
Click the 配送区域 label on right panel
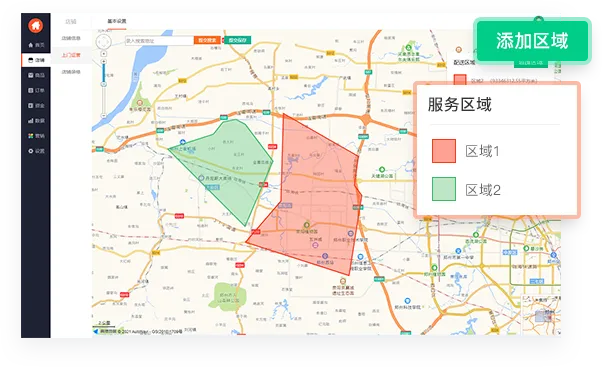pos(464,62)
